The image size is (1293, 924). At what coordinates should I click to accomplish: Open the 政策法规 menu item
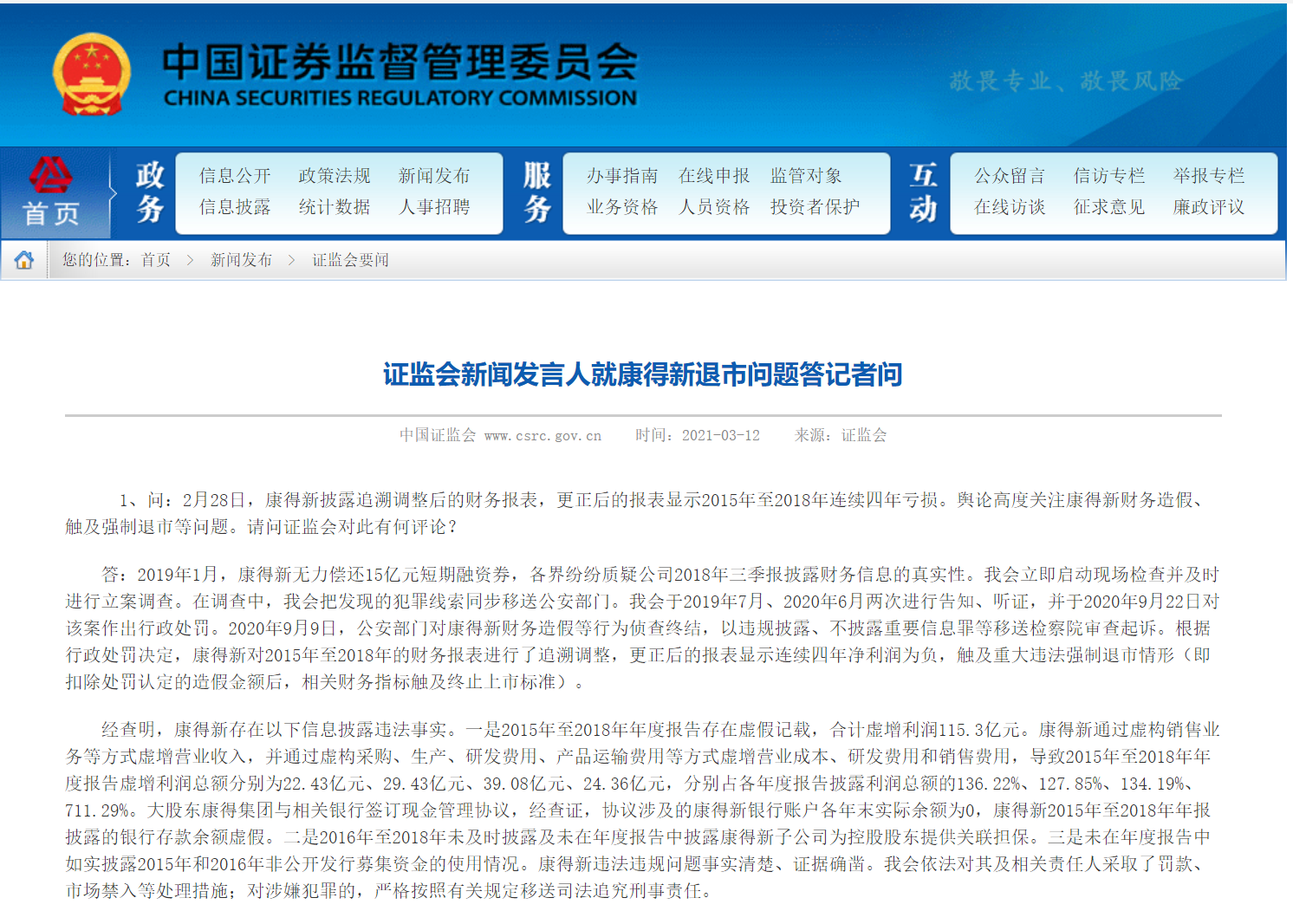point(335,176)
